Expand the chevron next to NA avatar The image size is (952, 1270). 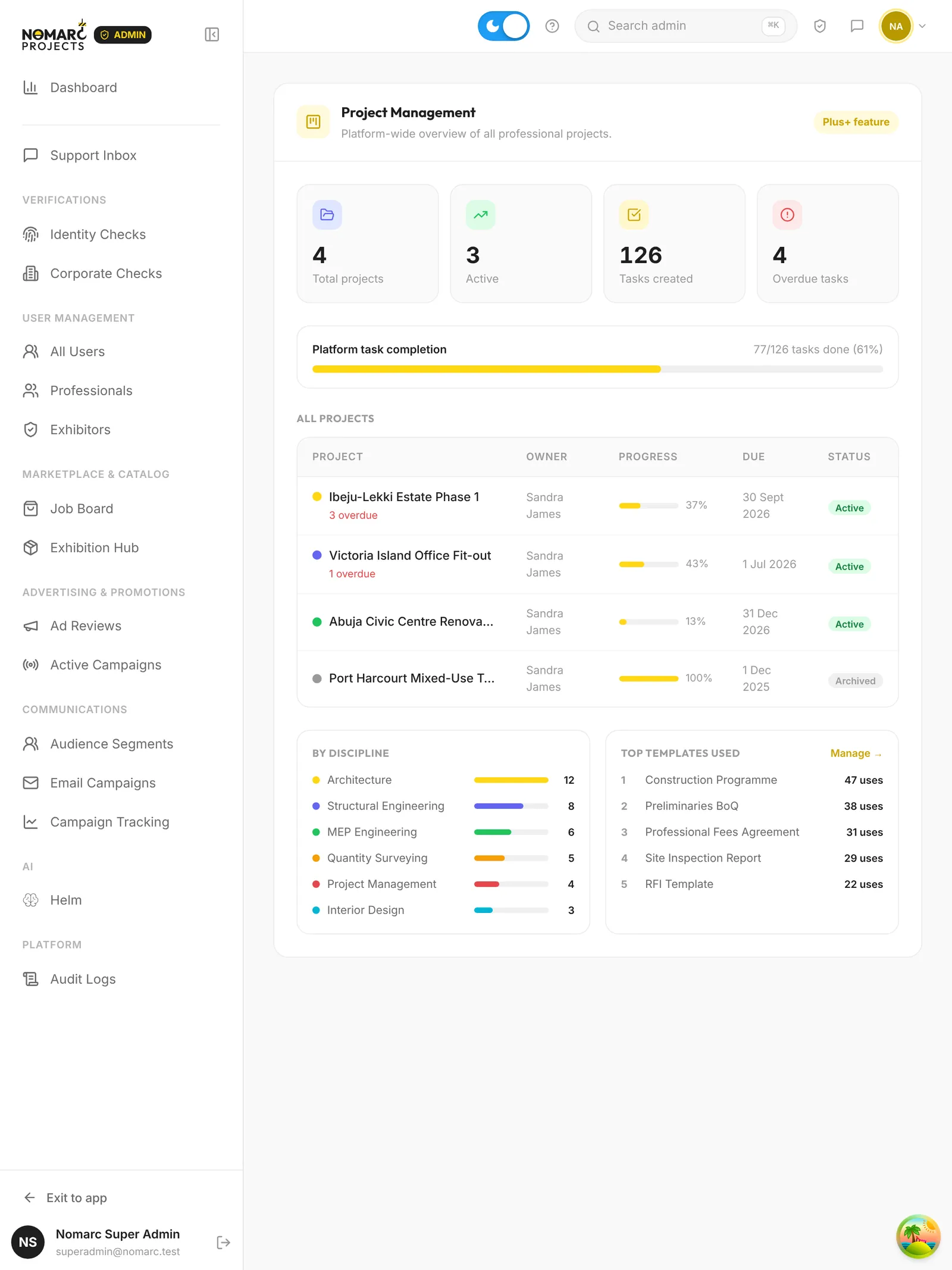pos(923,26)
